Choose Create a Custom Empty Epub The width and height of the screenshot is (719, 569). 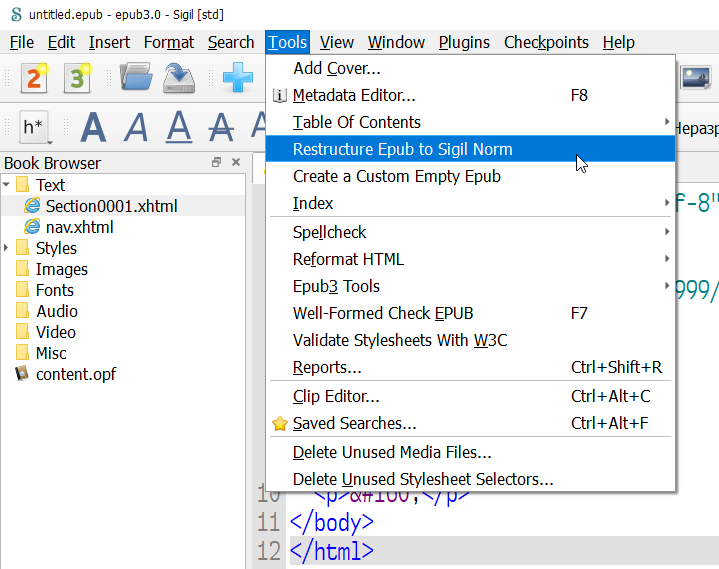coord(470,176)
